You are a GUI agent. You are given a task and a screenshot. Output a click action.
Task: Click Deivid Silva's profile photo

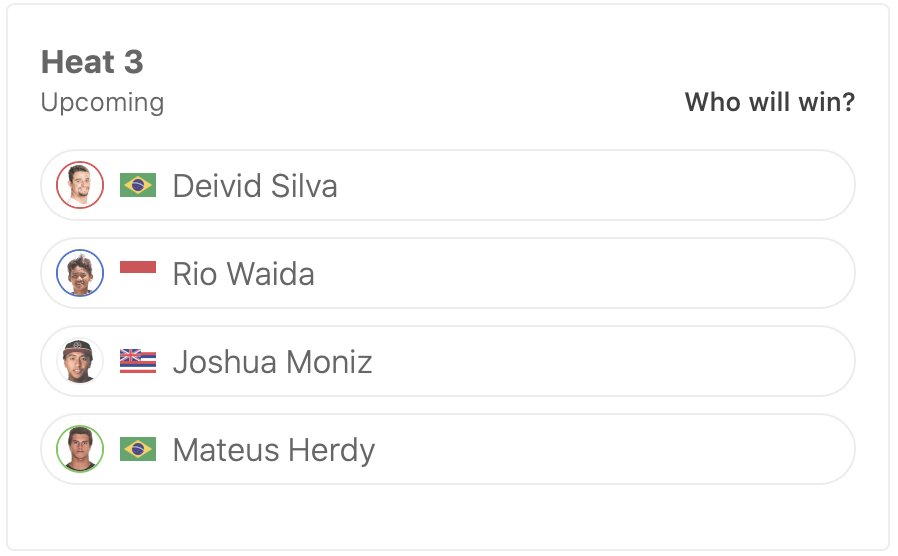pyautogui.click(x=80, y=185)
